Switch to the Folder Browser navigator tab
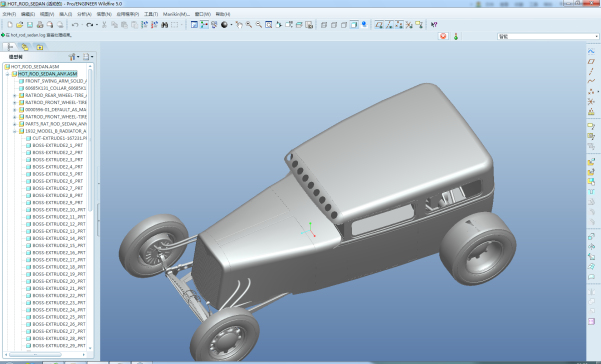The height and width of the screenshot is (364, 601). click(x=25, y=47)
